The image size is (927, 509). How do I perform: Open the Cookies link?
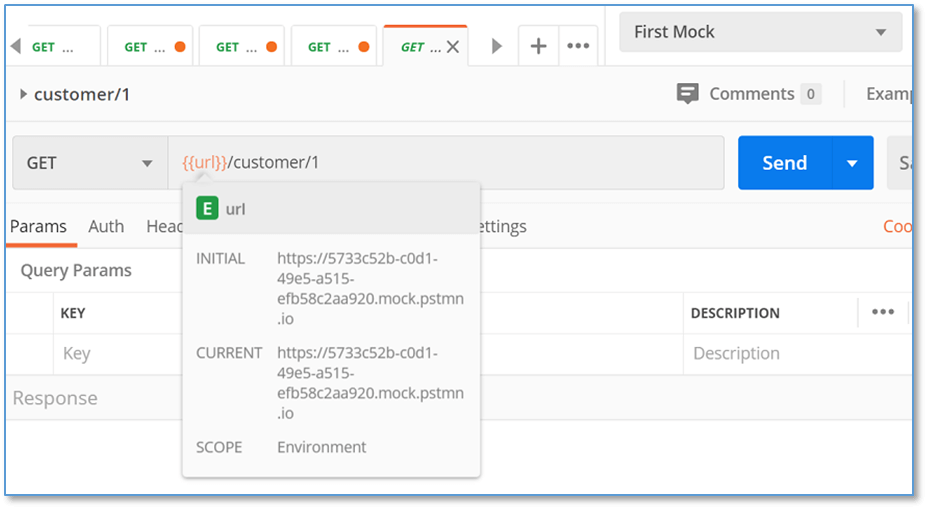897,226
